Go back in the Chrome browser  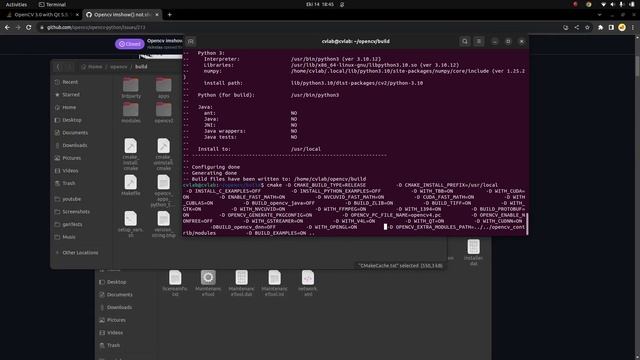click(7, 27)
